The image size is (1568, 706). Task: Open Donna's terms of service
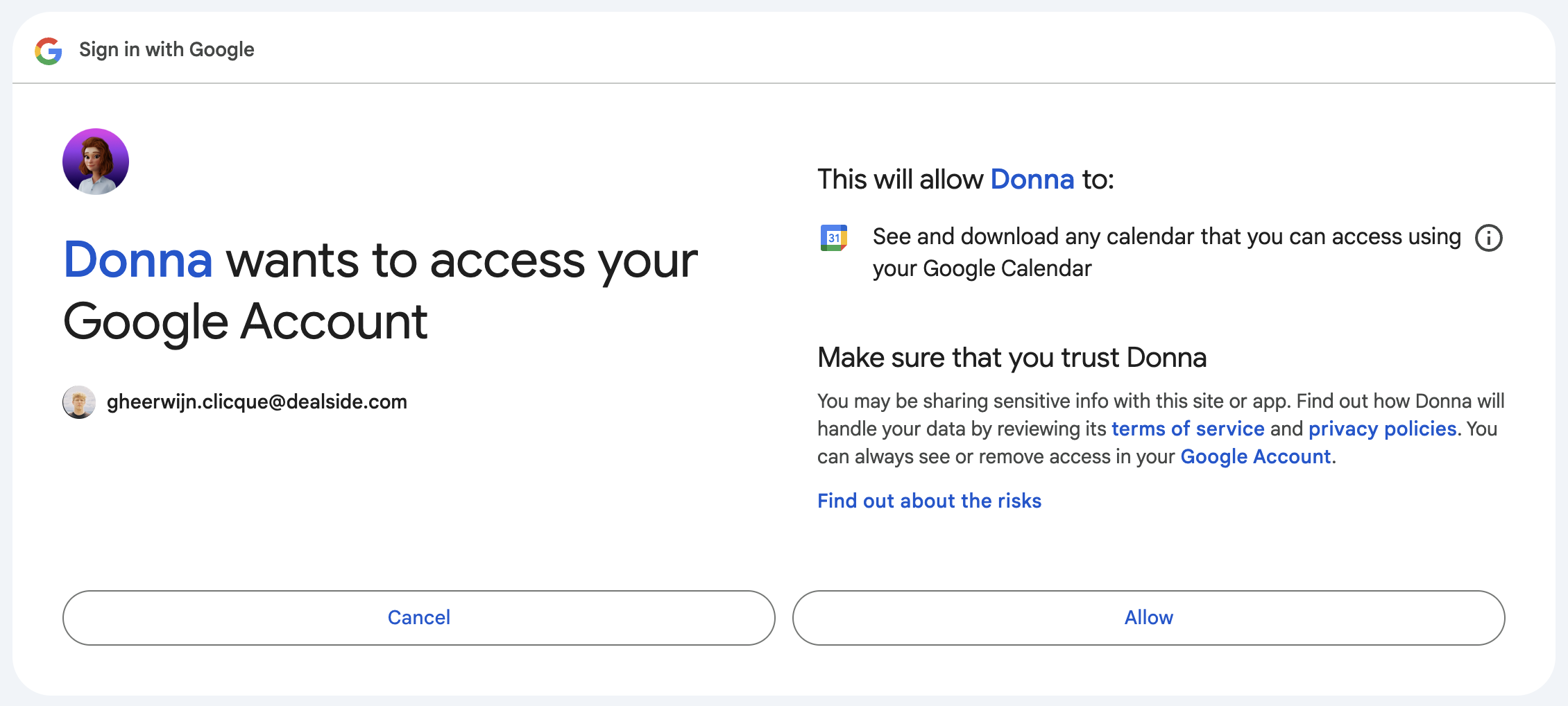pos(1188,429)
